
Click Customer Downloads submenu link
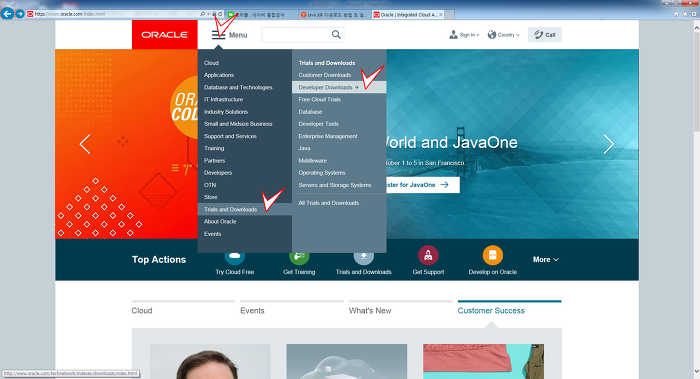pyautogui.click(x=325, y=75)
